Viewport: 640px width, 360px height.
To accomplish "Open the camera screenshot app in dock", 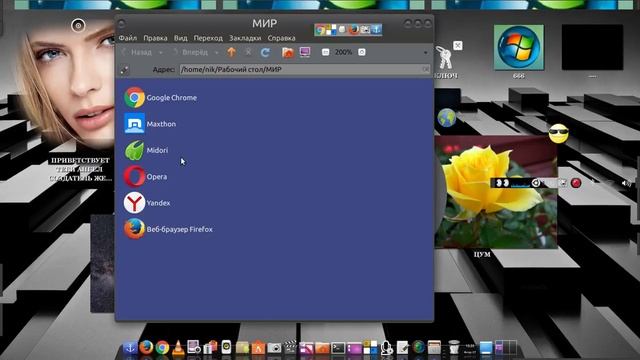I will click(x=274, y=348).
